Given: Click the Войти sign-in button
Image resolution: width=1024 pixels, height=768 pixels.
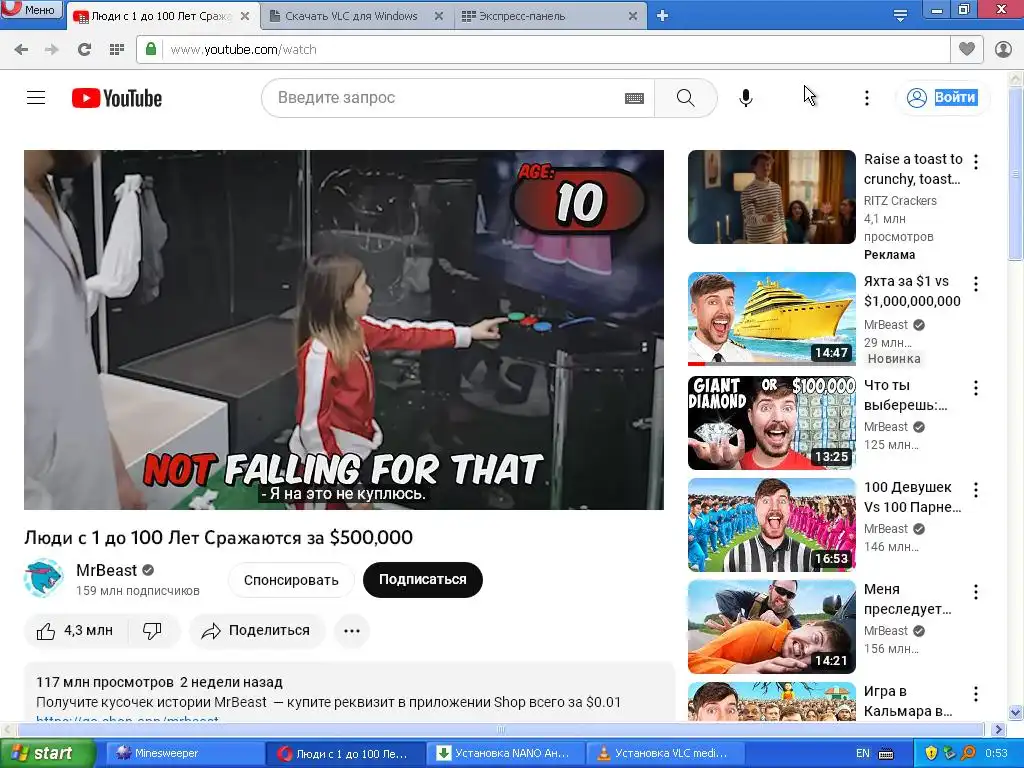Looking at the screenshot, I should (944, 98).
